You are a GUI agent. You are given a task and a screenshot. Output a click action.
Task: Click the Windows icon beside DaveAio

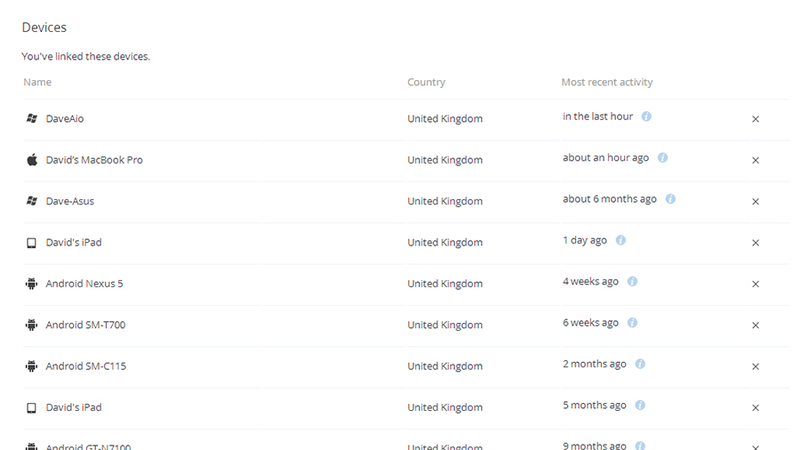(32, 118)
